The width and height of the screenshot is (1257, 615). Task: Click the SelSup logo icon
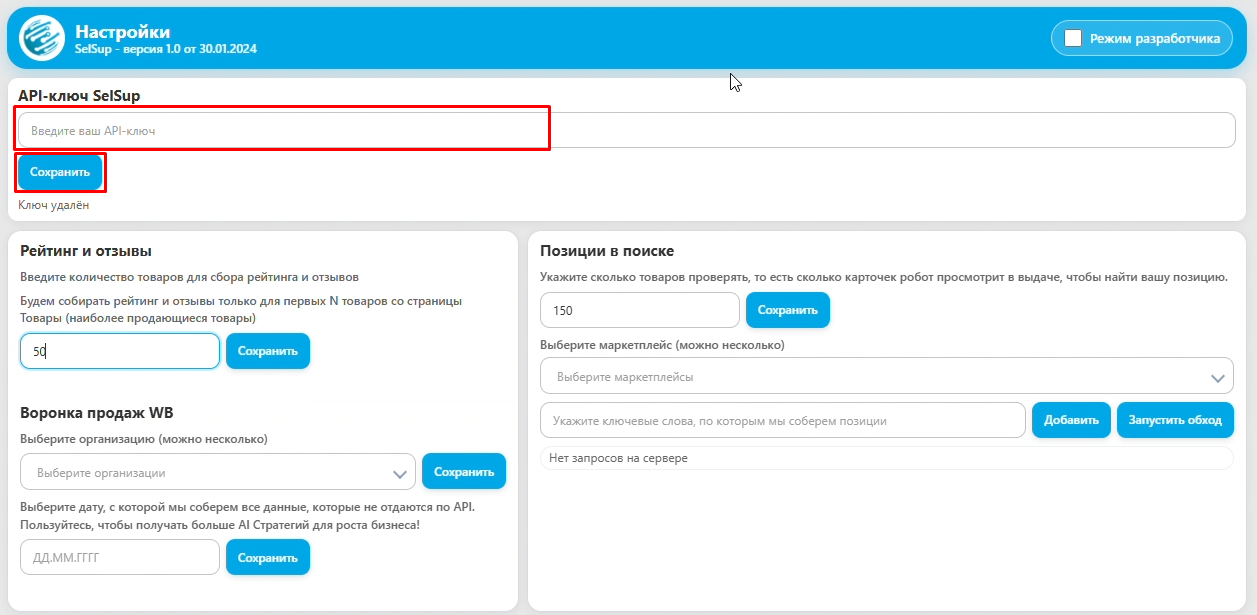click(x=42, y=38)
